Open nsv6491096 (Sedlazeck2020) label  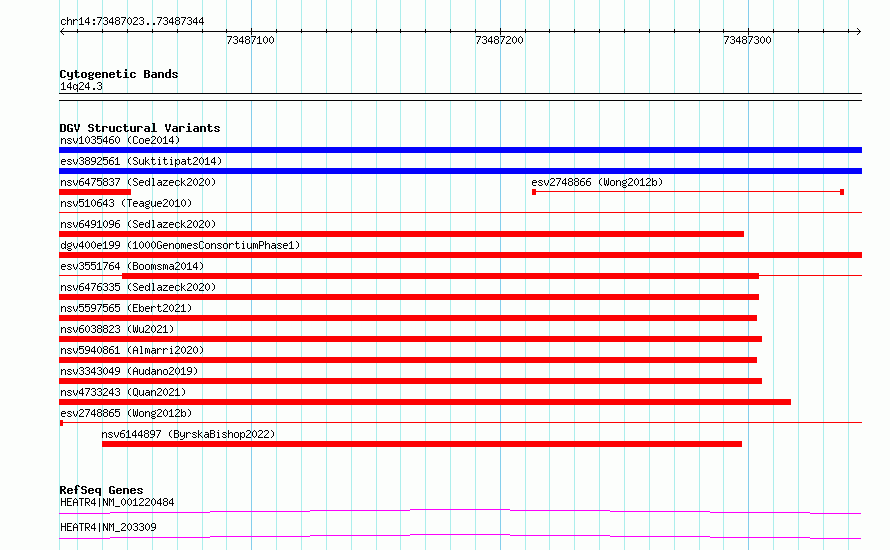click(138, 224)
